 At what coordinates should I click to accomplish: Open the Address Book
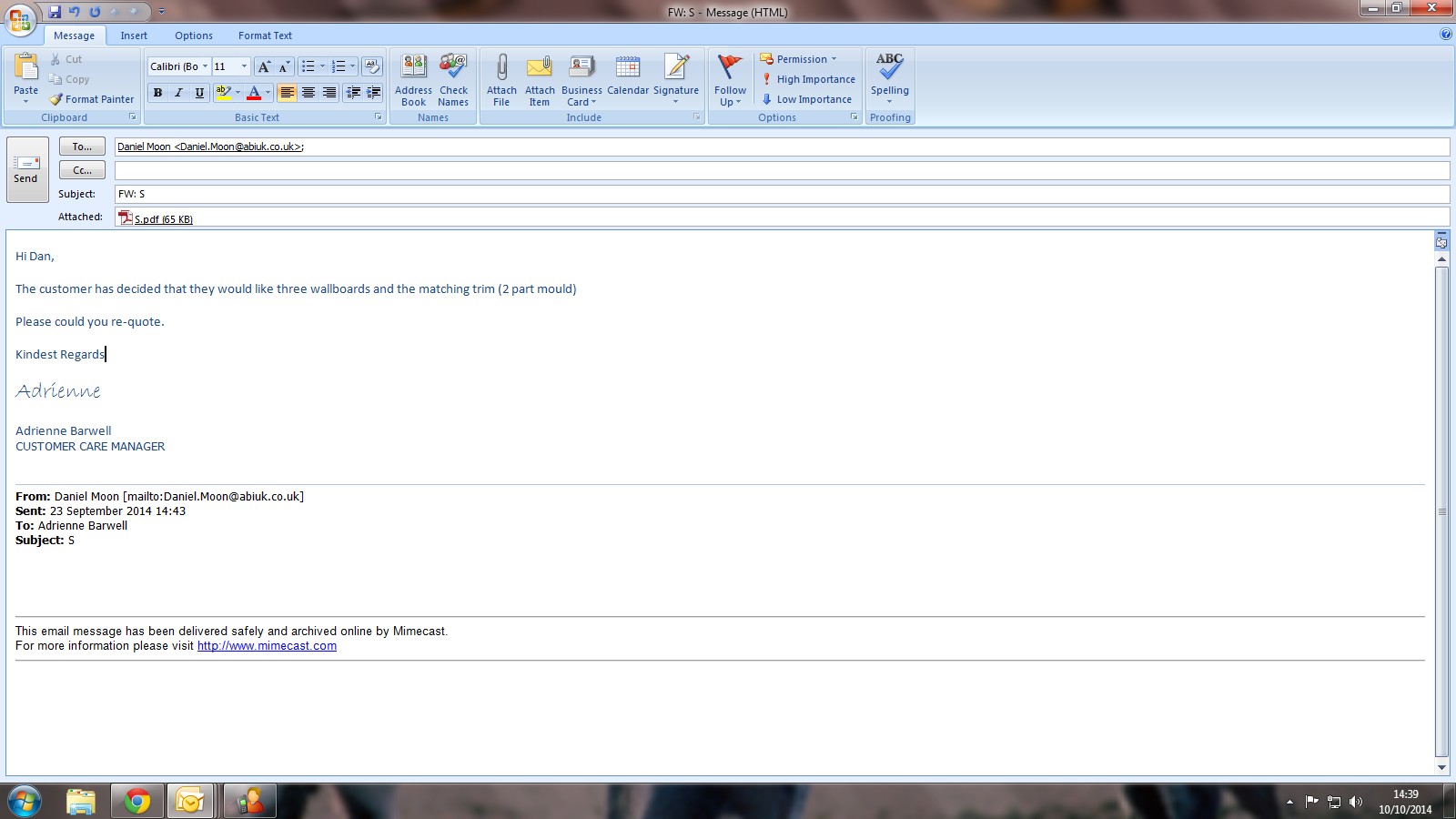(413, 68)
